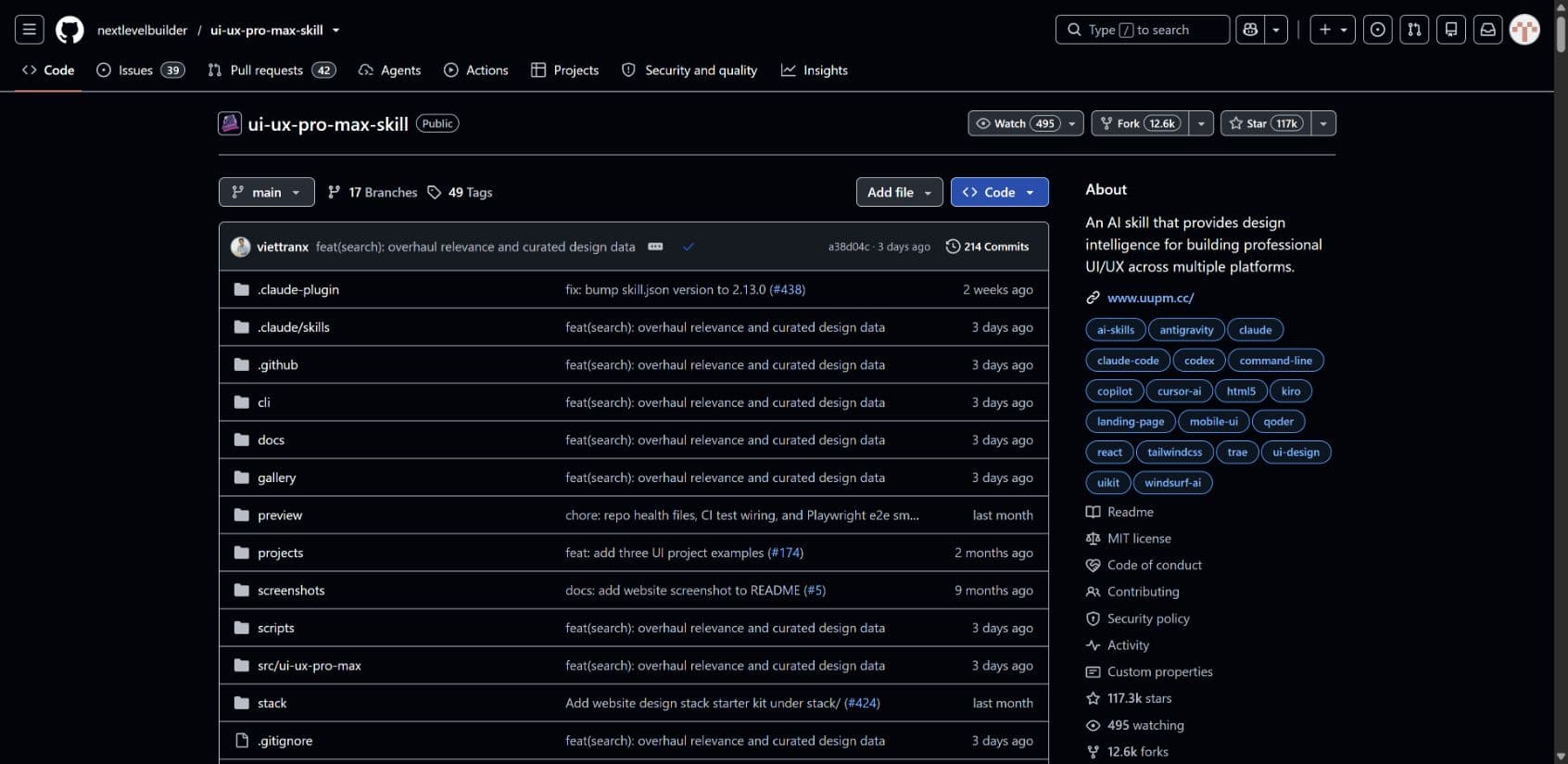Open the ui-design topic tag
This screenshot has height=764, width=1568.
coord(1296,452)
